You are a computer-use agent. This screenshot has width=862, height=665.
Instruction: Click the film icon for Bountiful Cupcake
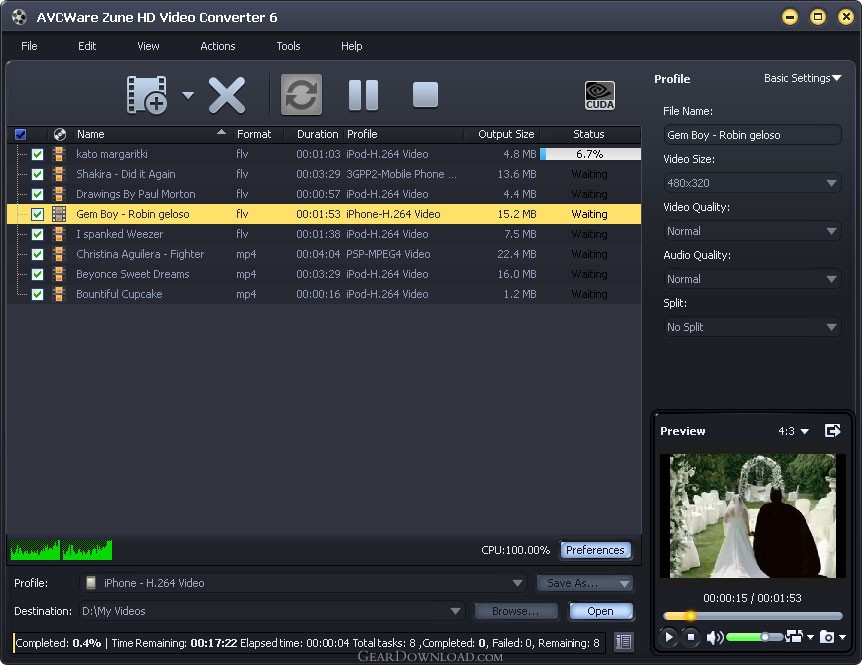59,294
